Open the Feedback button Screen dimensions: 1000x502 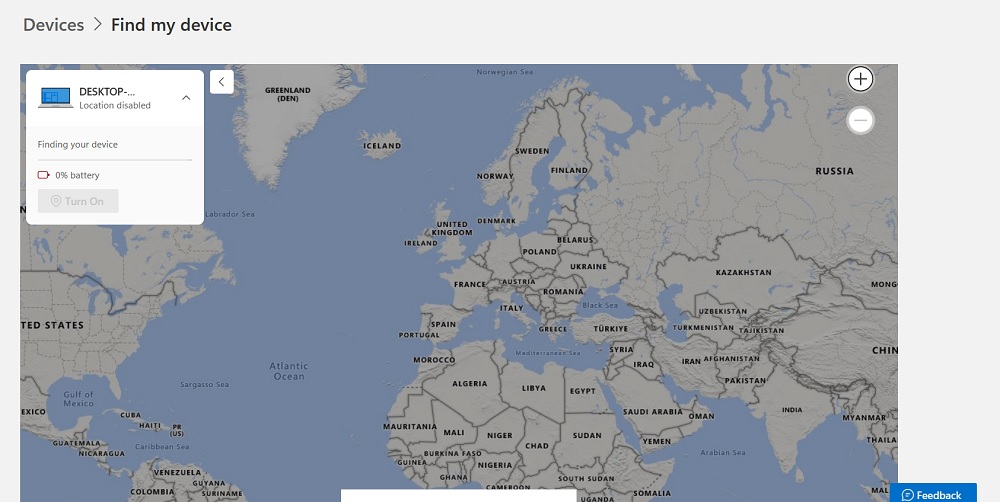tap(933, 494)
